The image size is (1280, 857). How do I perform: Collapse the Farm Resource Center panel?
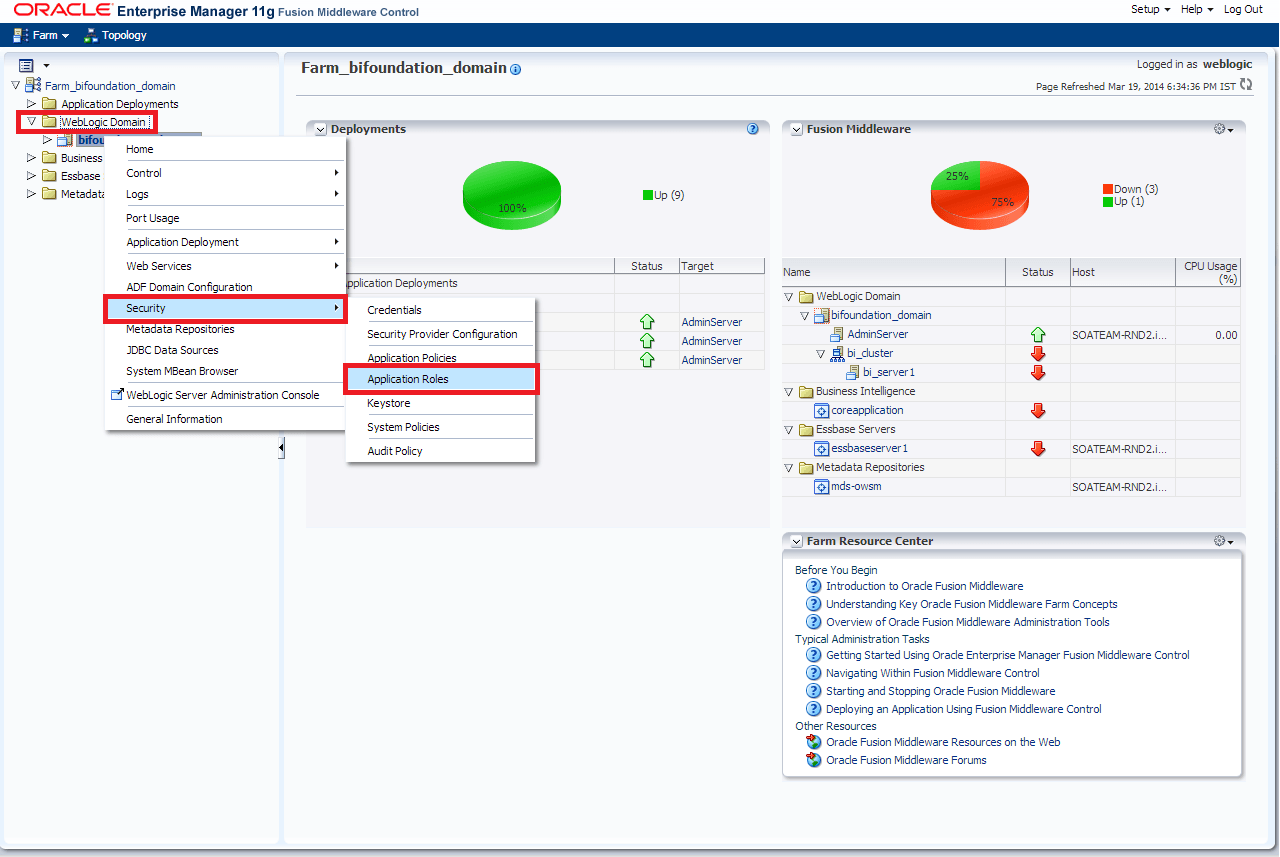click(x=797, y=541)
